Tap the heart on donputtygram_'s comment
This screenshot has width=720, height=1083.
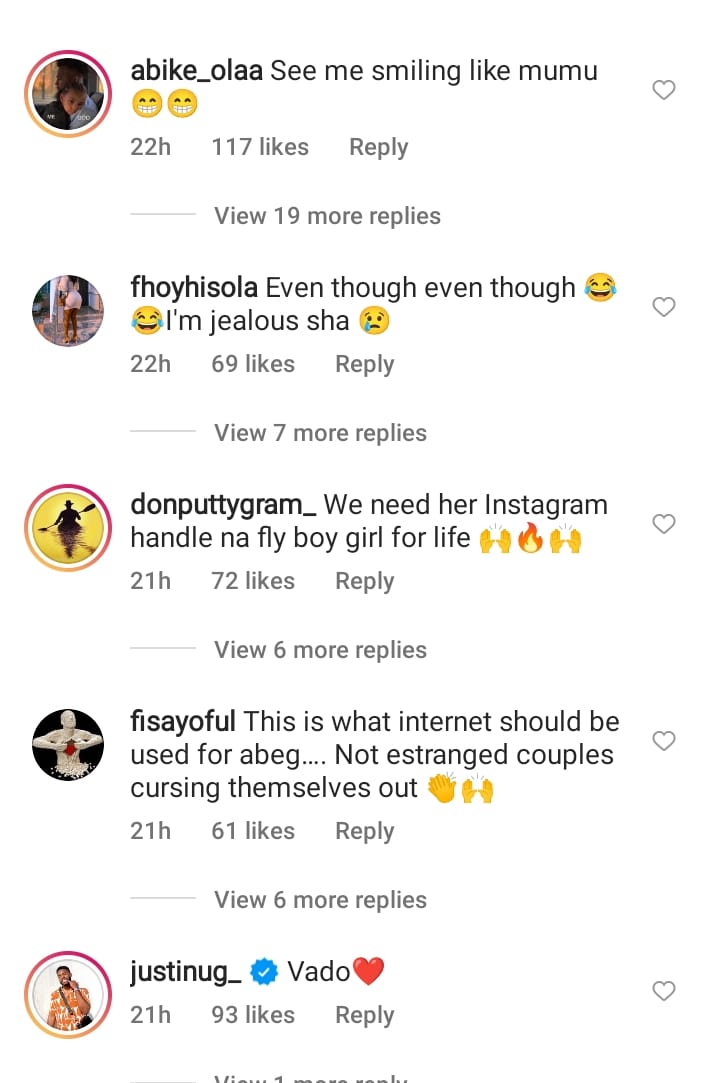click(x=664, y=524)
